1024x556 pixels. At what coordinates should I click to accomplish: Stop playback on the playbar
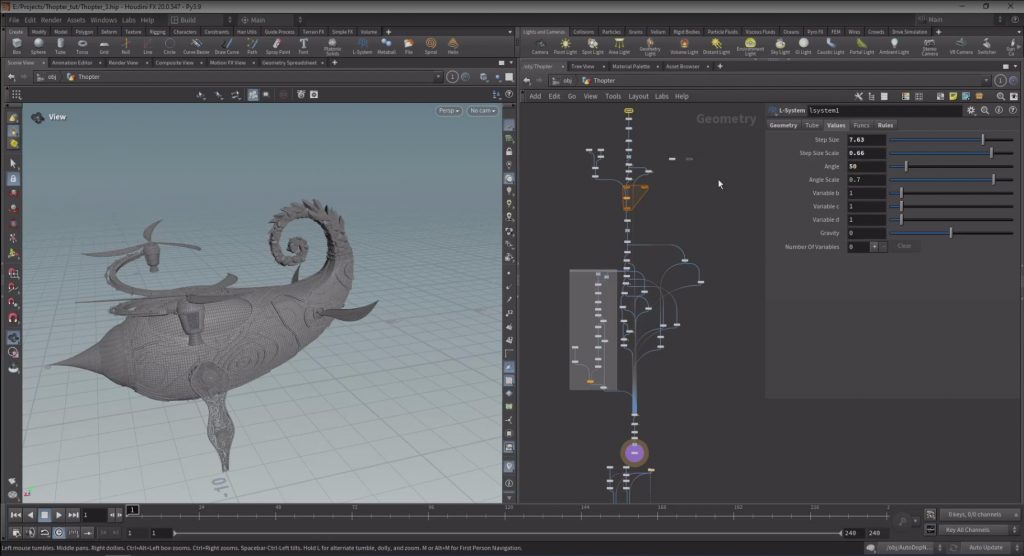pos(44,515)
